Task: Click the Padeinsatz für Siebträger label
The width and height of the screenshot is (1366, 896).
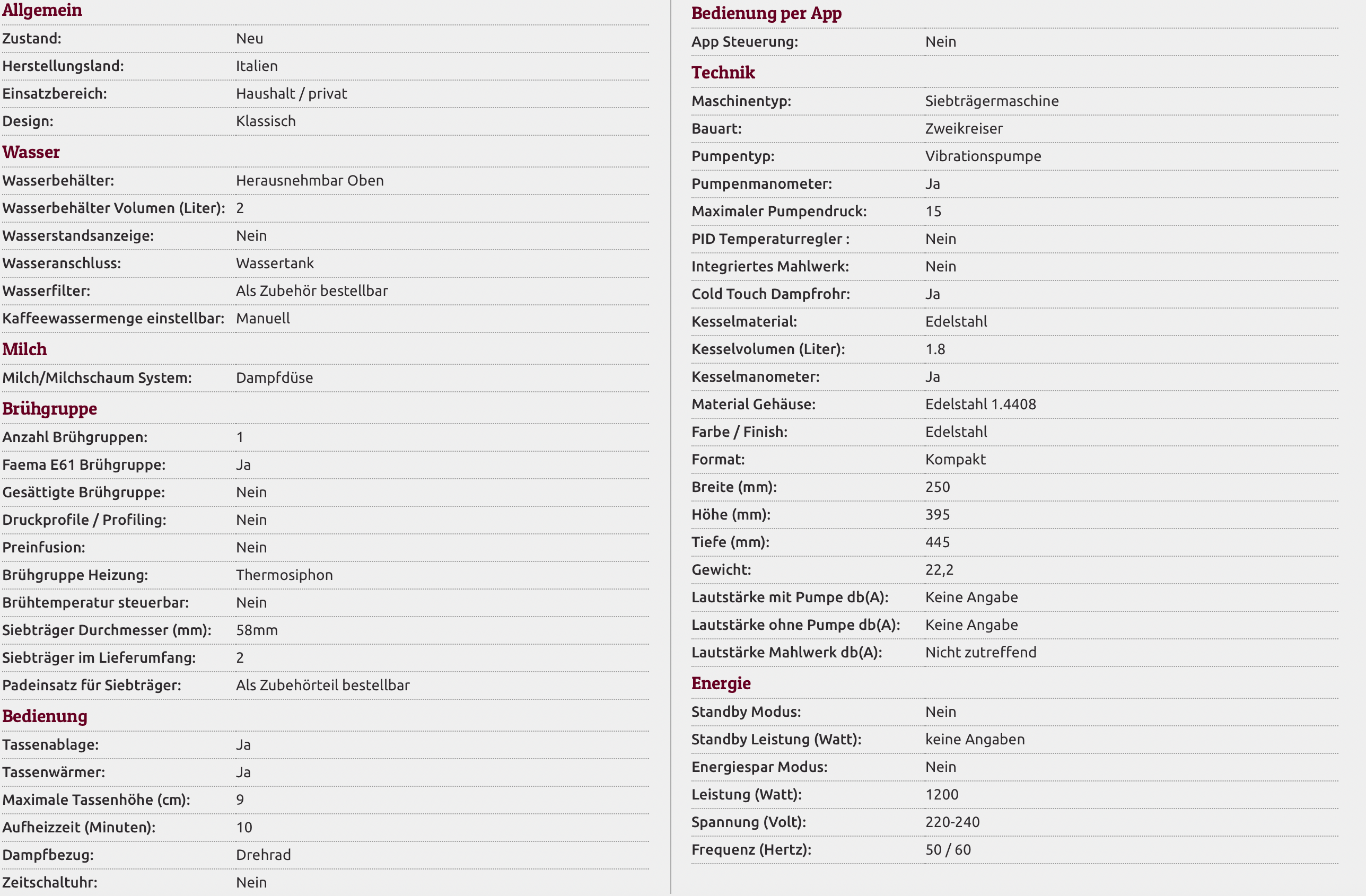Action: click(x=92, y=685)
